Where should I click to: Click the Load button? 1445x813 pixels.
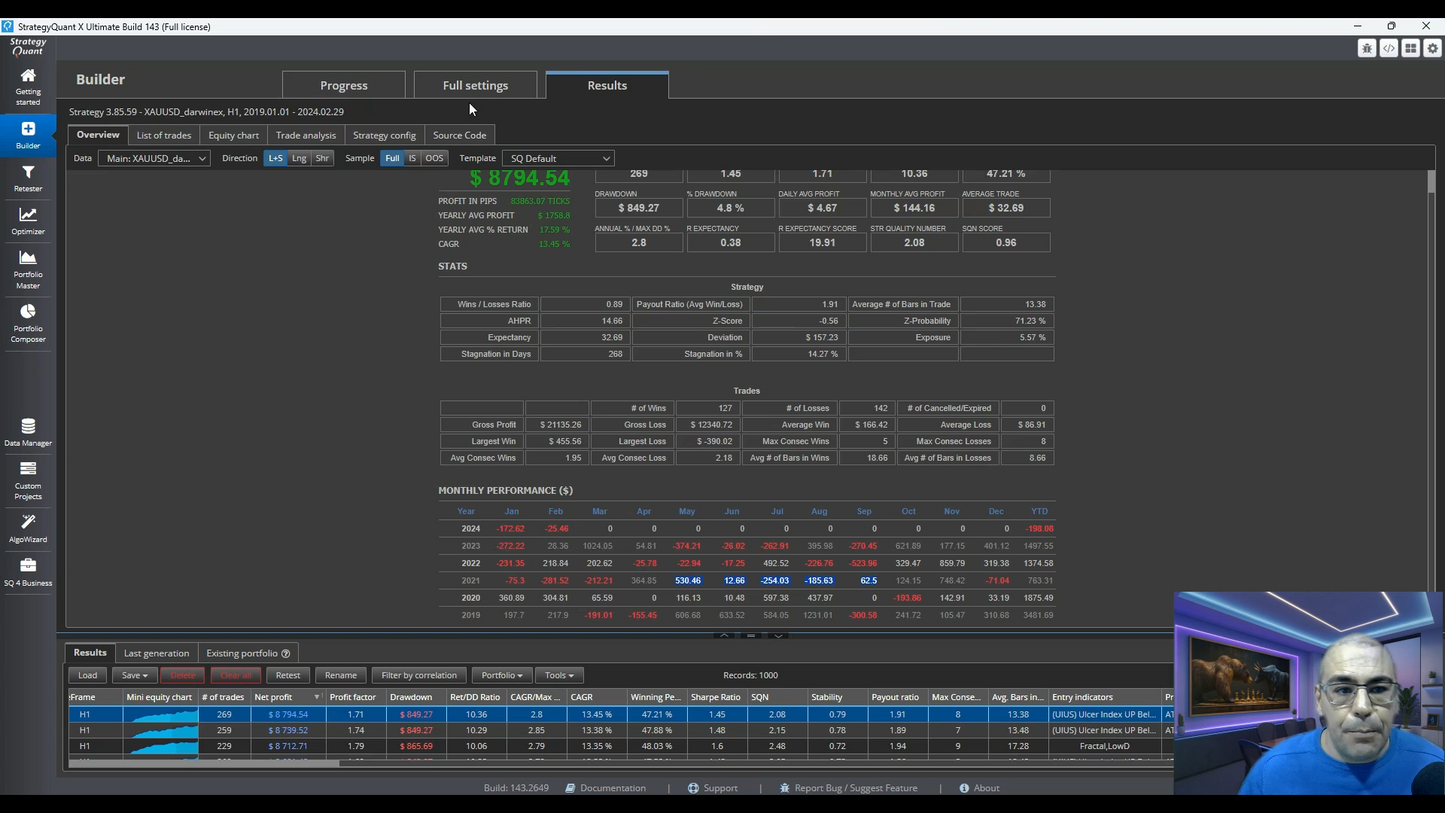tap(88, 675)
